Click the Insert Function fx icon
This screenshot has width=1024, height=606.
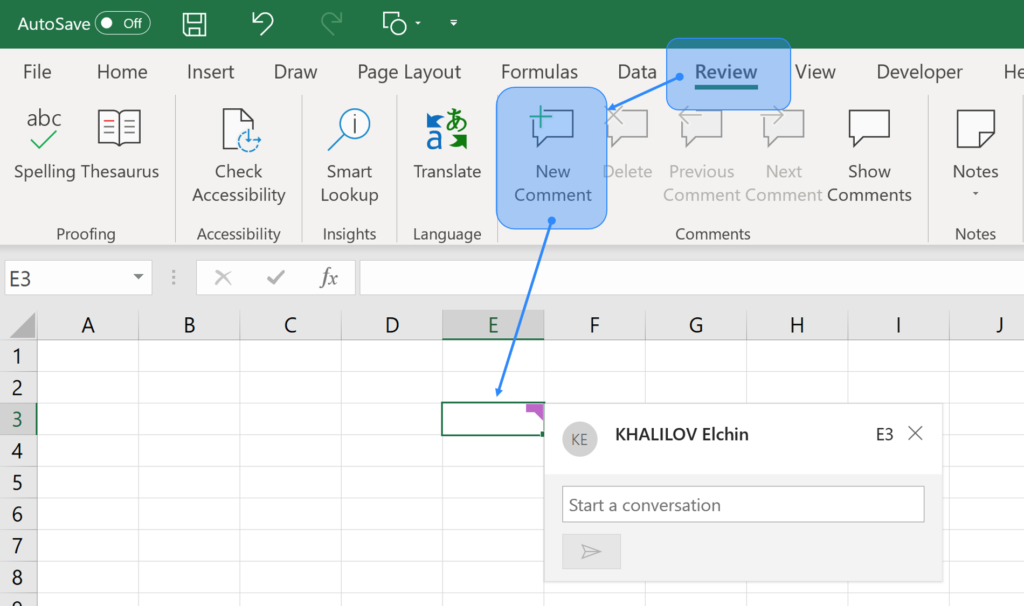pyautogui.click(x=330, y=277)
